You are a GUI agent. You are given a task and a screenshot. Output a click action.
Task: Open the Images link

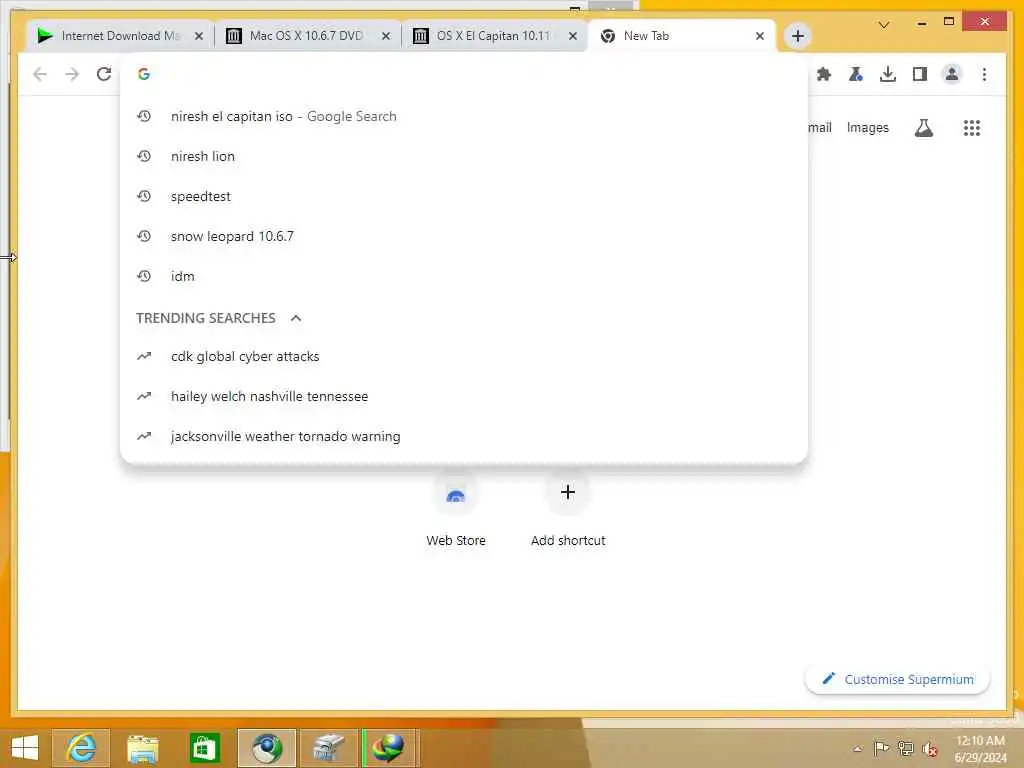(867, 127)
